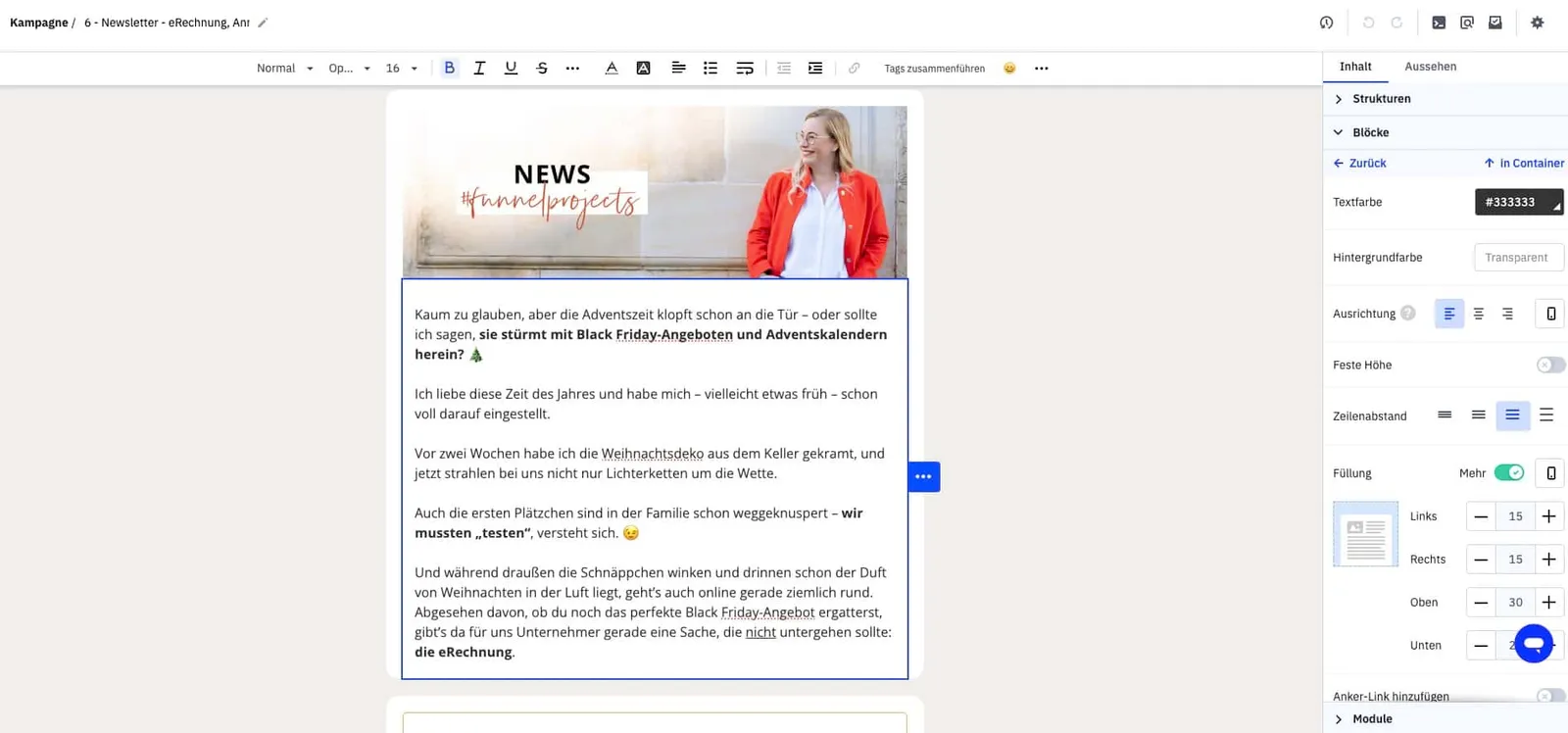Open the email preview icon
The height and width of the screenshot is (733, 1568).
[x=1467, y=23]
